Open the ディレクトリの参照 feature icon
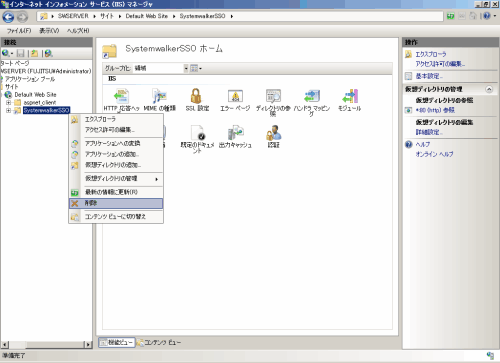The image size is (500, 363). [x=273, y=96]
